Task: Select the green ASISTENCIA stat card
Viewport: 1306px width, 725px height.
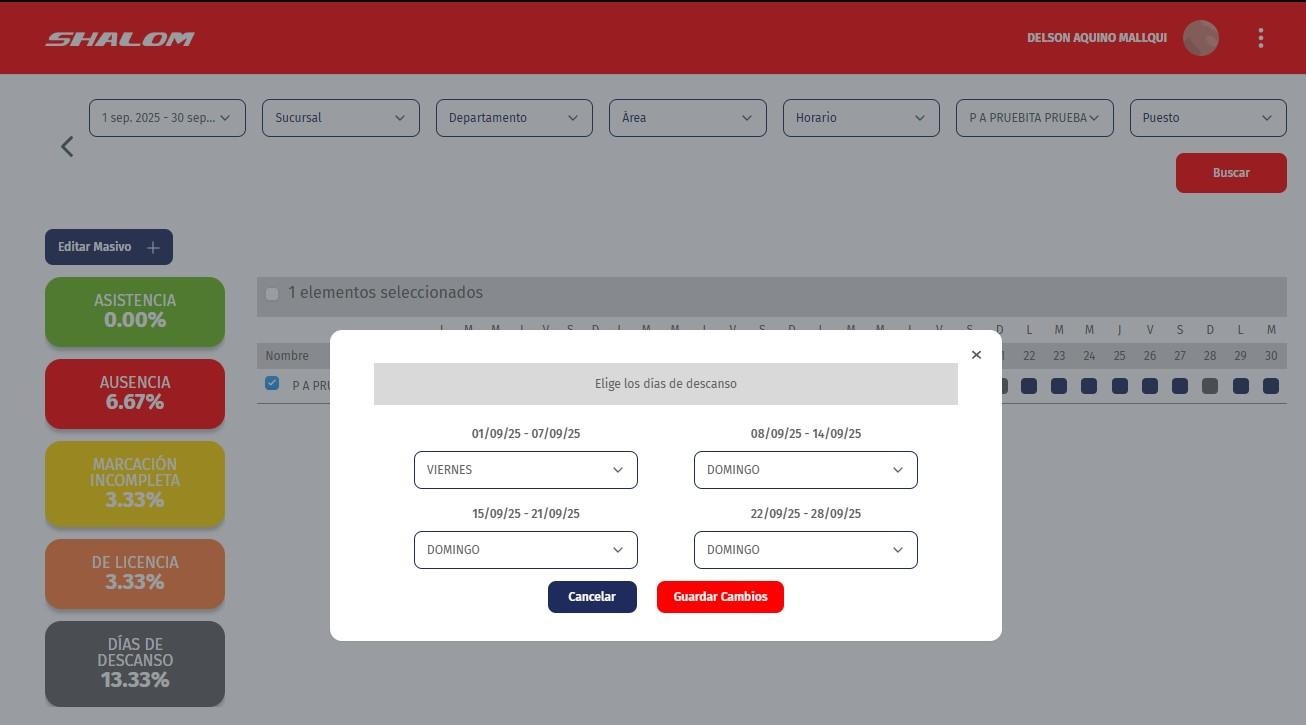Action: (135, 311)
